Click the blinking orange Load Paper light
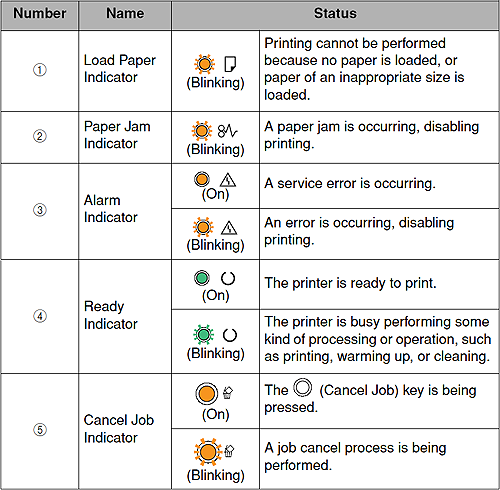Screen dimensions: 500x490 (204, 64)
